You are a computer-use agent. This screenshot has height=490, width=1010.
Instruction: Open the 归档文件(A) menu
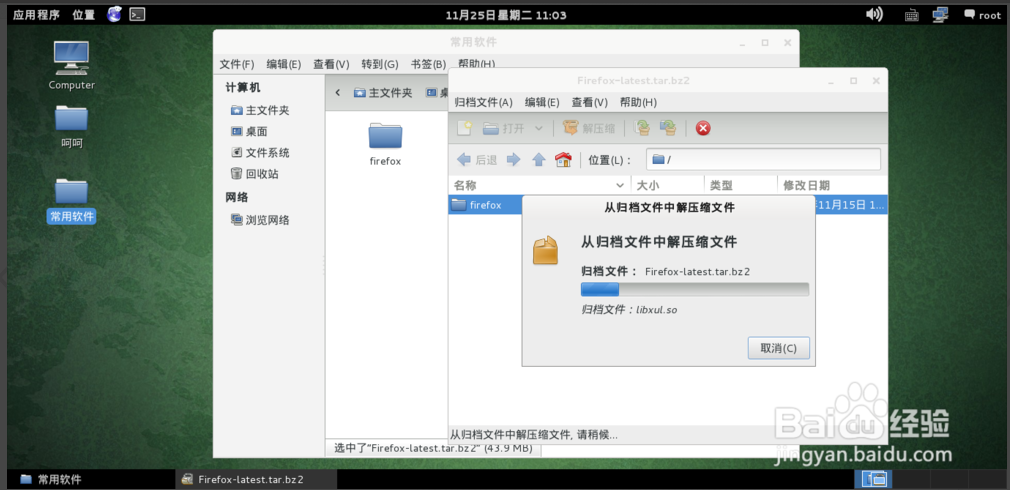pos(484,102)
